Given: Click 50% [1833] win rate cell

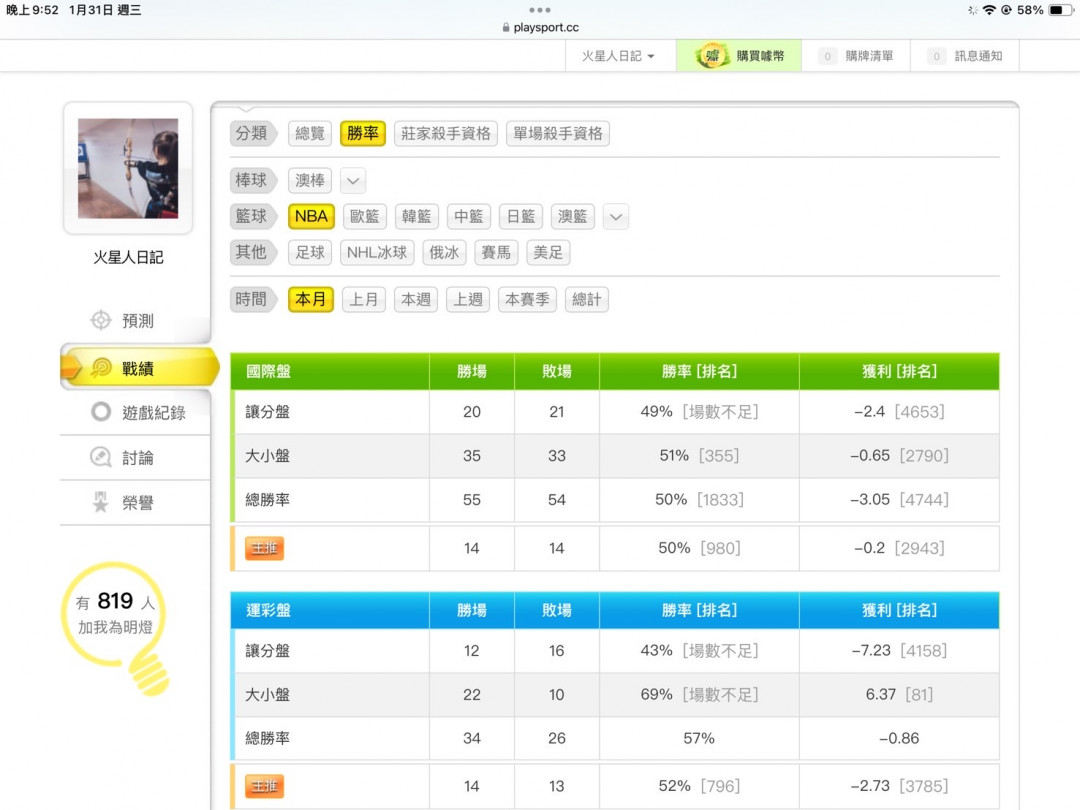Looking at the screenshot, I should [x=699, y=499].
